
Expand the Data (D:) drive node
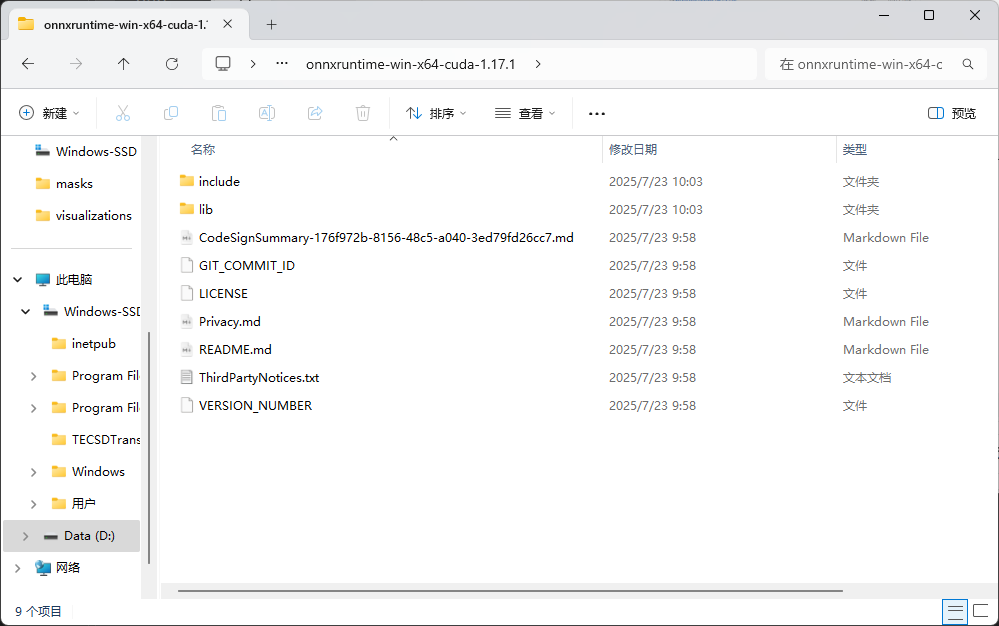tap(25, 536)
